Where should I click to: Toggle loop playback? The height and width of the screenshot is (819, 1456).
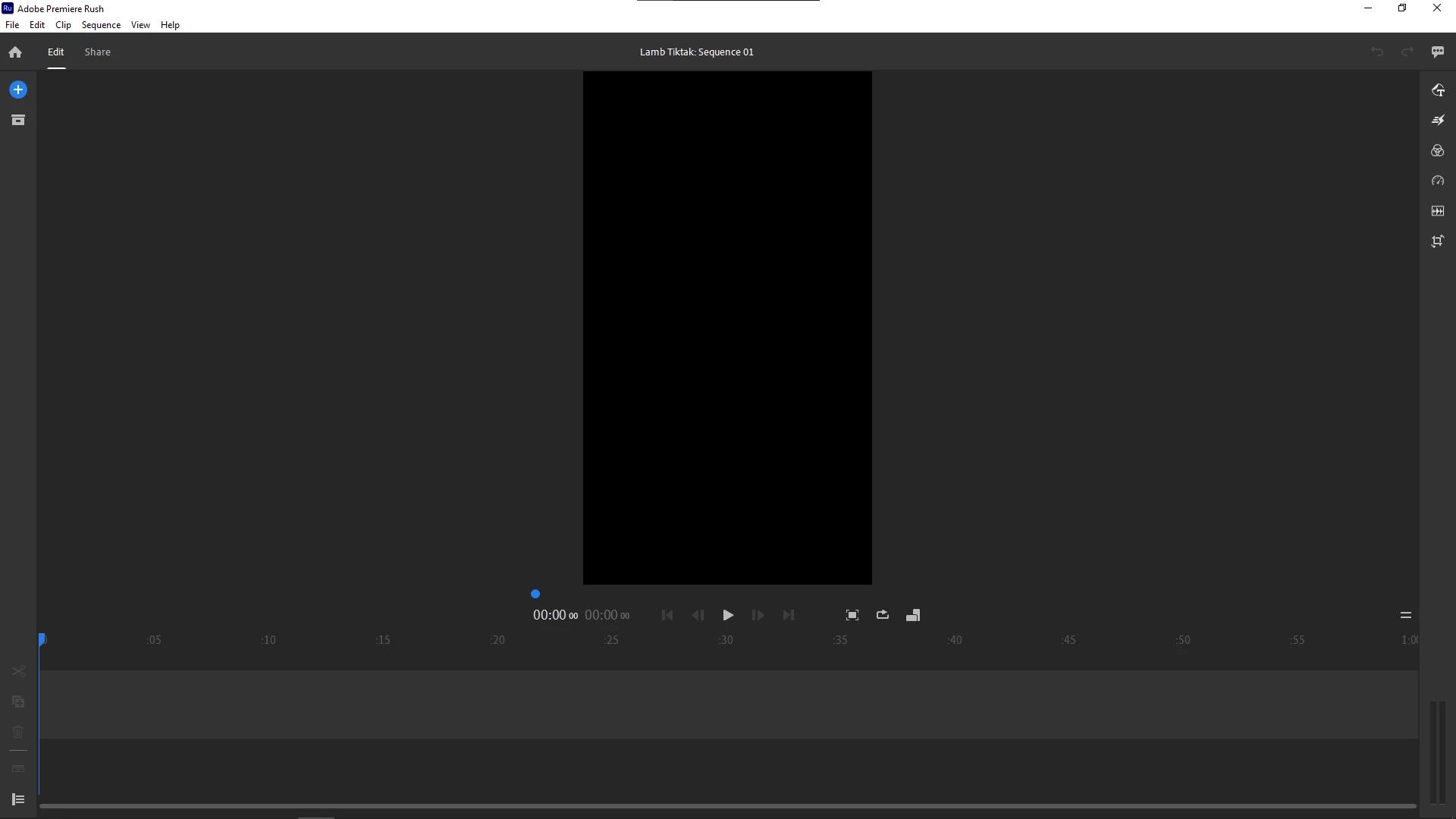[x=883, y=615]
